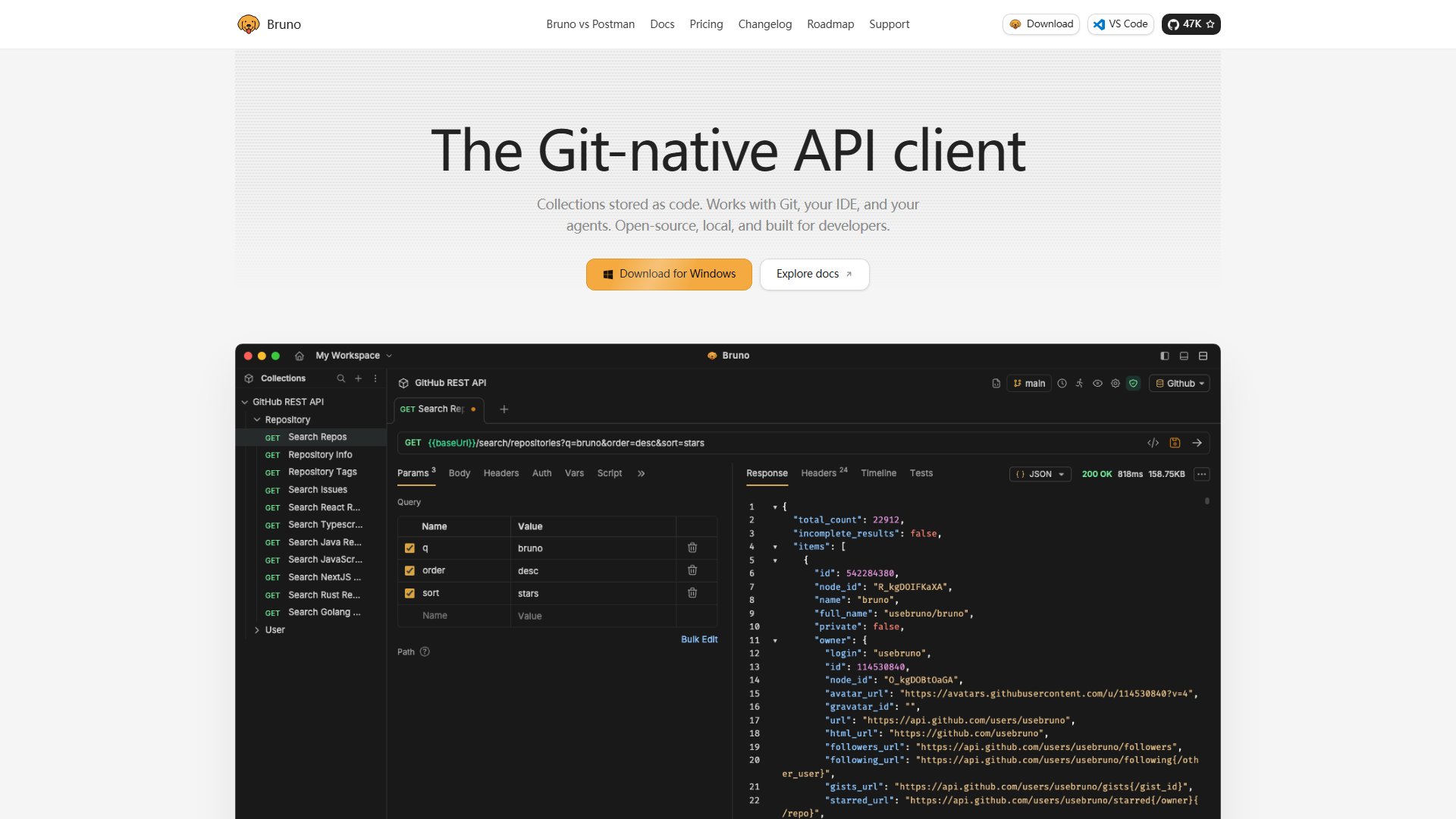
Task: Delete the order query parameter
Action: pos(692,570)
